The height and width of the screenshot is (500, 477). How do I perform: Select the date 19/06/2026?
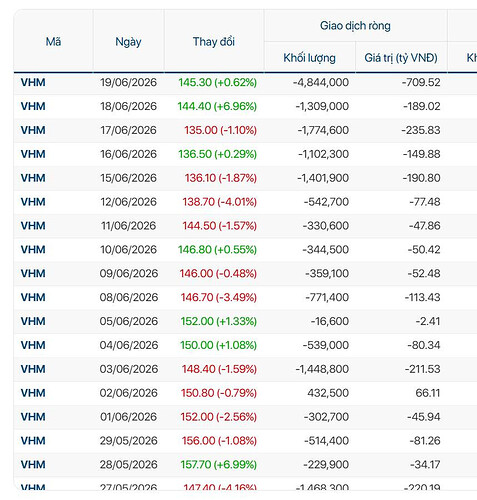point(128,82)
